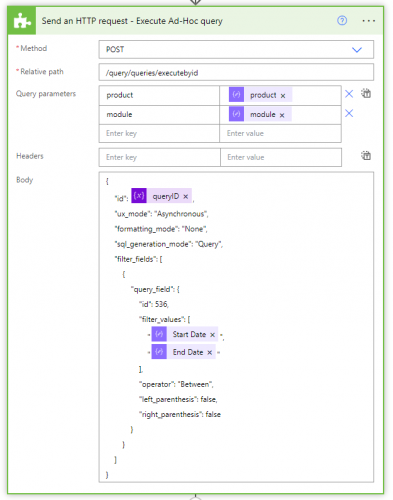Switch Headers to text mode
This screenshot has width=393, height=500.
click(366, 156)
